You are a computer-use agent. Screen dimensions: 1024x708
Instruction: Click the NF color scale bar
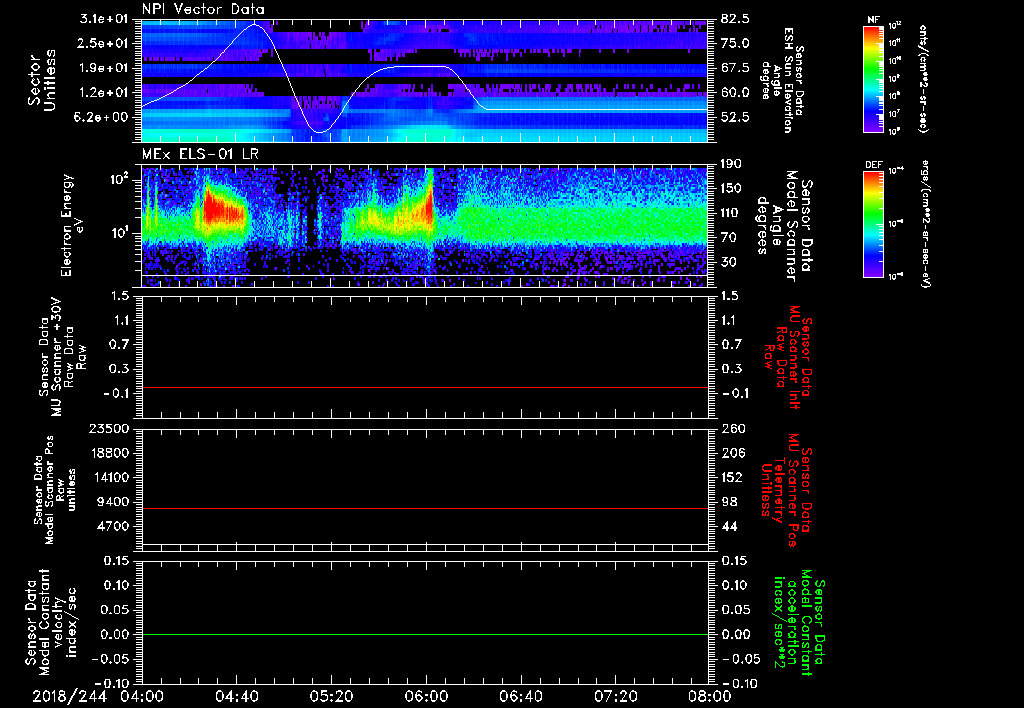[x=873, y=79]
